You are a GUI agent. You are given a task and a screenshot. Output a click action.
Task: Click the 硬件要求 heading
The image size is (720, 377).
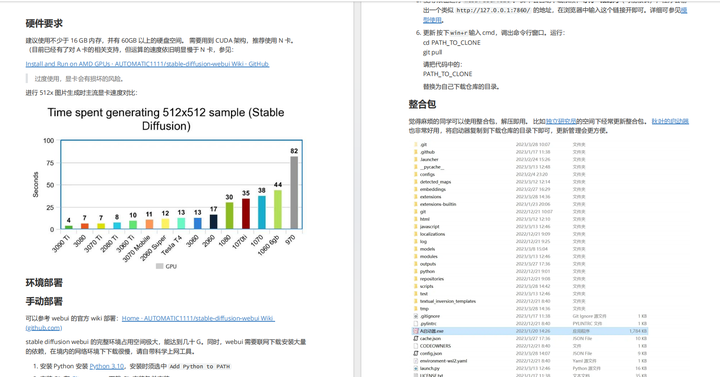(44, 23)
